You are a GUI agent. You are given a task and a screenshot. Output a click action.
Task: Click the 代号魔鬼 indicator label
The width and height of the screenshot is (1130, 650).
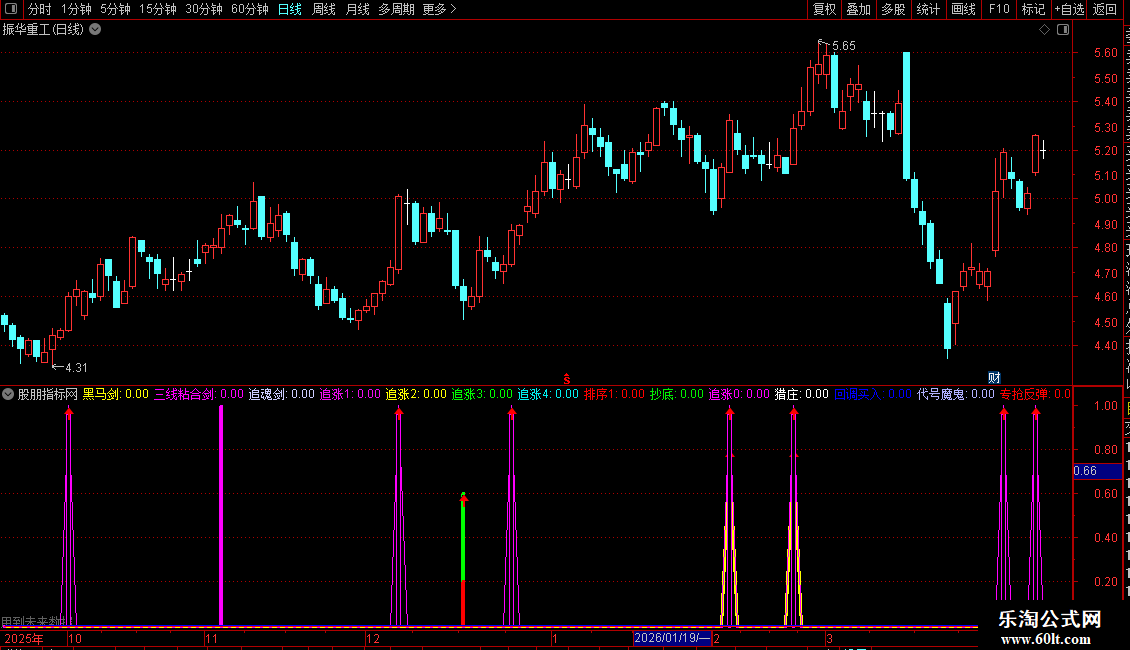(x=956, y=394)
